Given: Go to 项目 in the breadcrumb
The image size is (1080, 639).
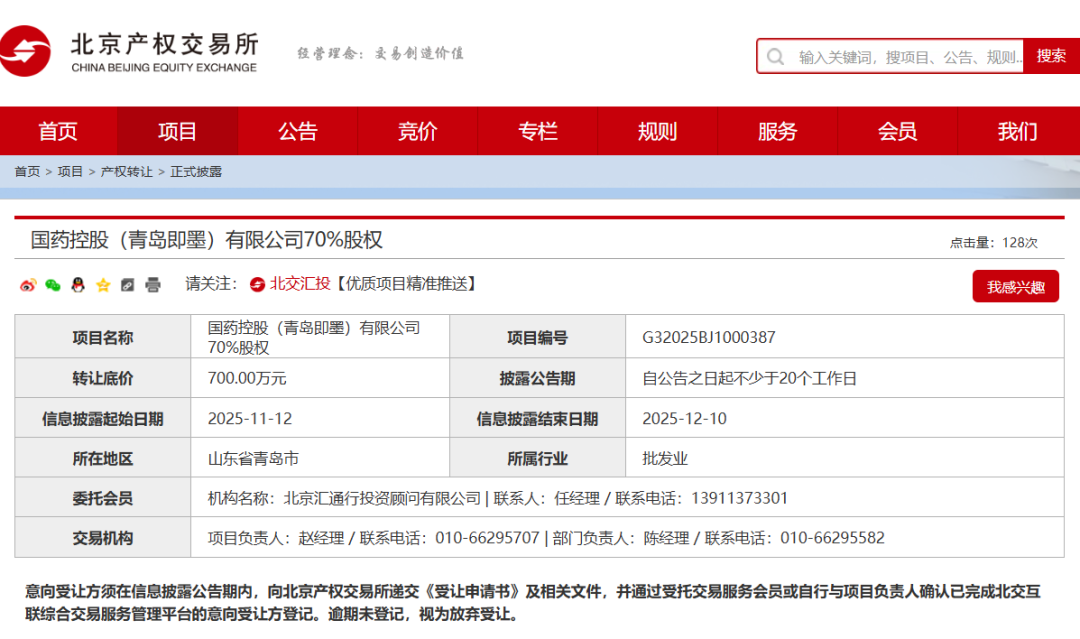Looking at the screenshot, I should (x=70, y=171).
